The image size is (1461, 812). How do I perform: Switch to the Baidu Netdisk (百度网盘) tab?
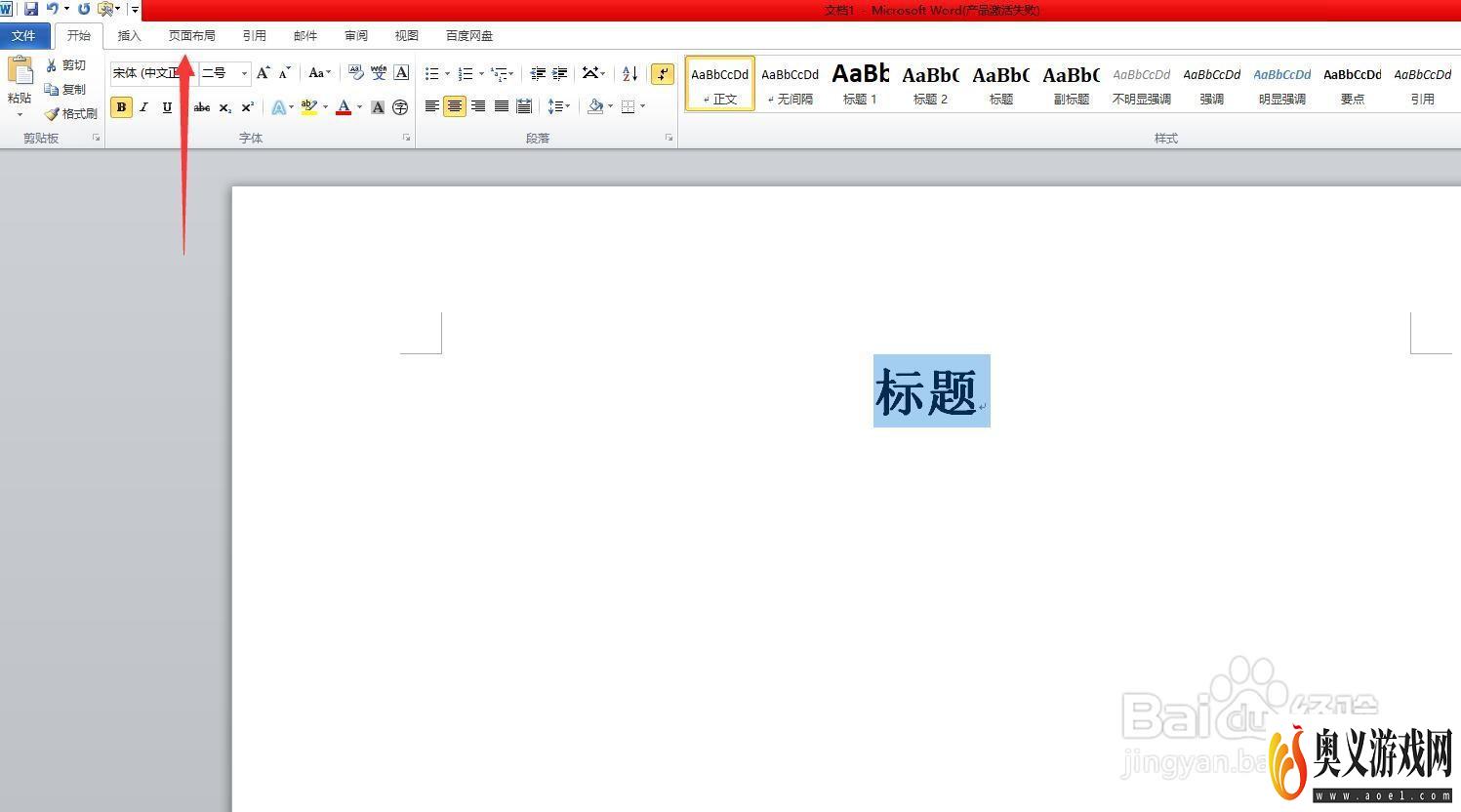(469, 35)
